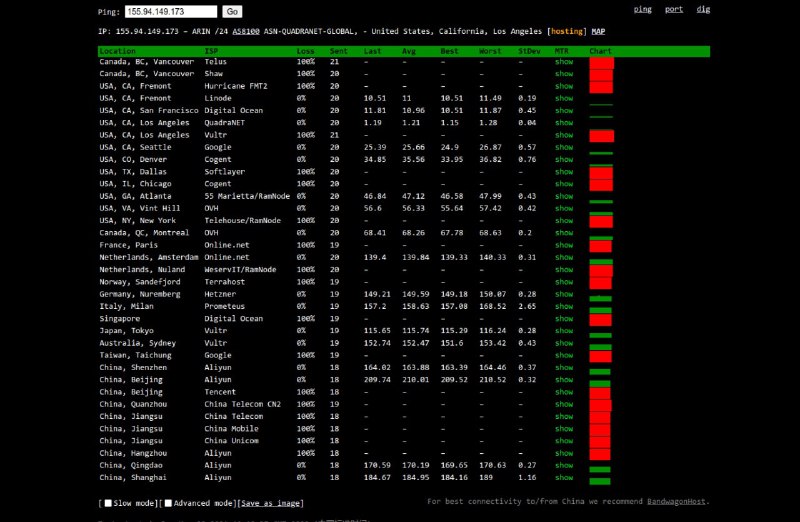Show MTR for Denver Cogent row

point(564,160)
